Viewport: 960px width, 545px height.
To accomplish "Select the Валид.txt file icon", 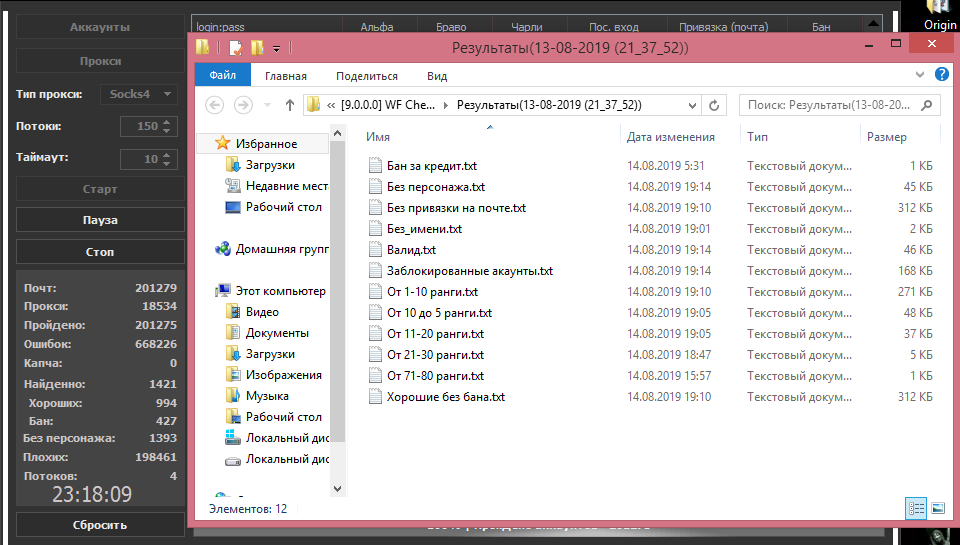I will pos(376,250).
